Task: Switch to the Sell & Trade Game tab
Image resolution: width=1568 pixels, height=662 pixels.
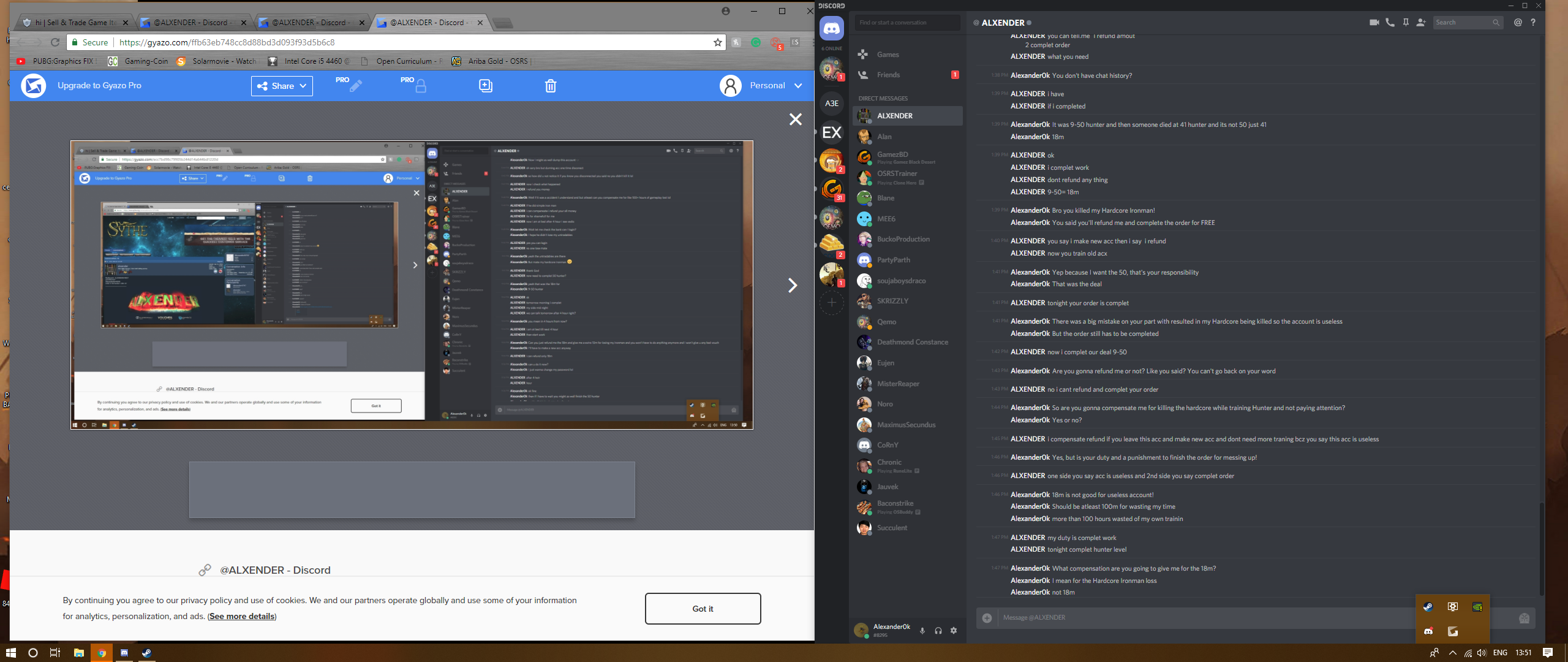Action: (75, 23)
